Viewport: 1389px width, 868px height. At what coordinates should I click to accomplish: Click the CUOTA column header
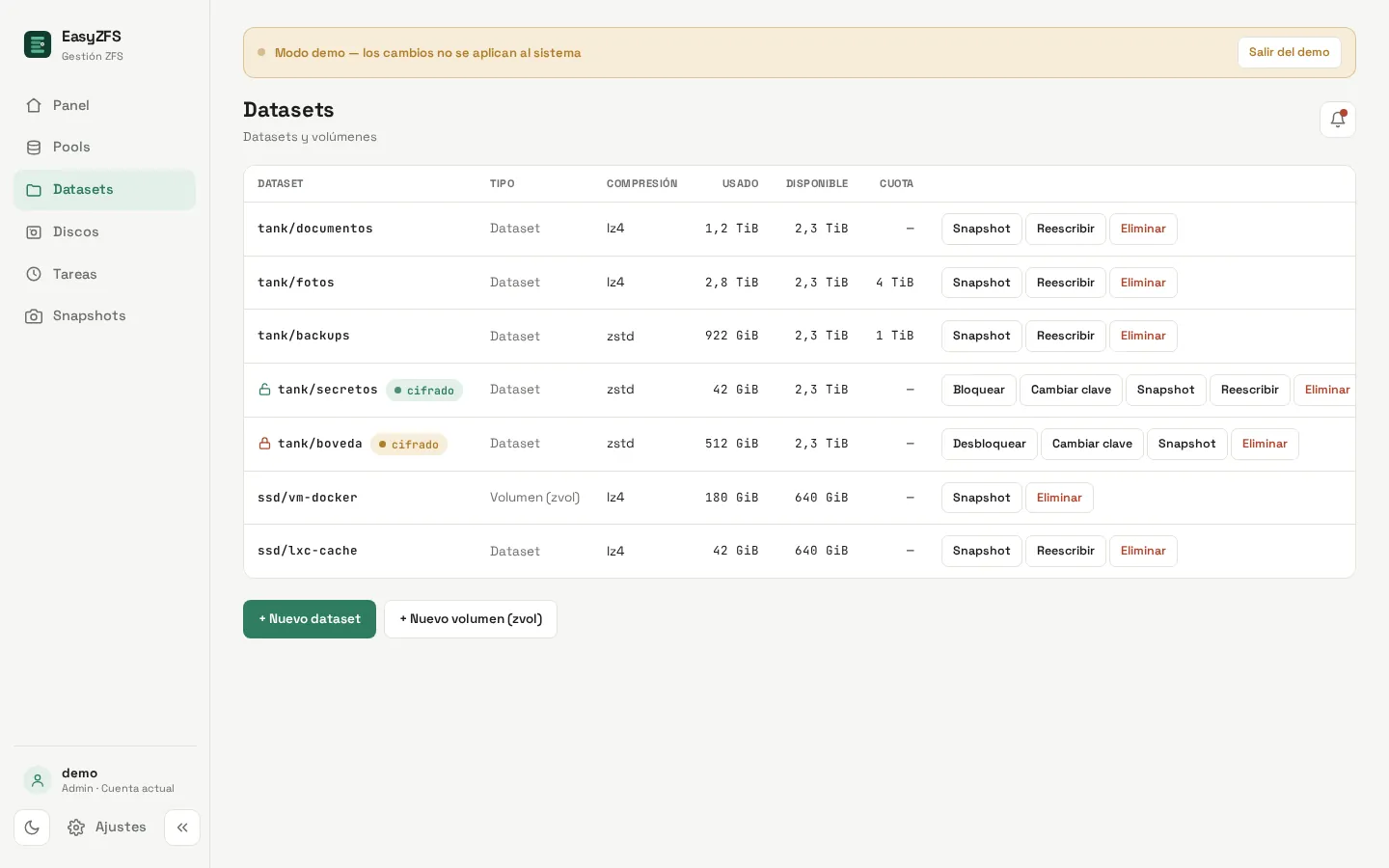coord(896,183)
